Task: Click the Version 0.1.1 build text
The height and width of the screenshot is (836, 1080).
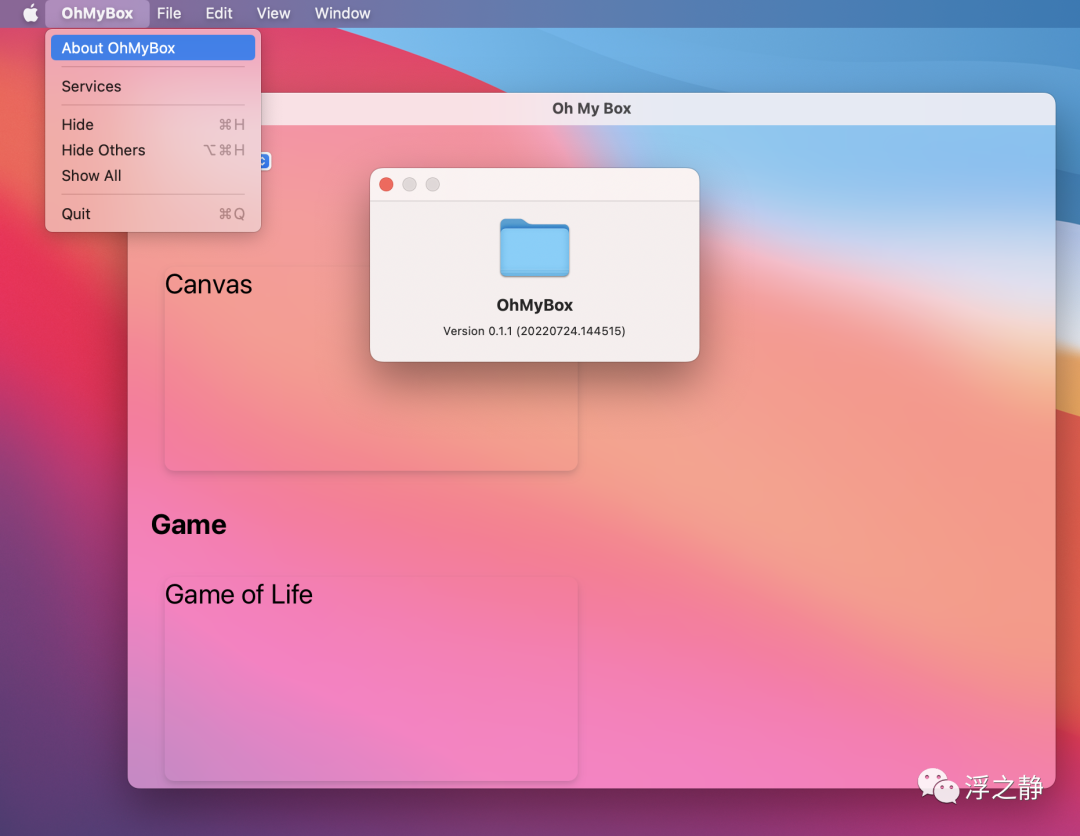Action: [534, 331]
